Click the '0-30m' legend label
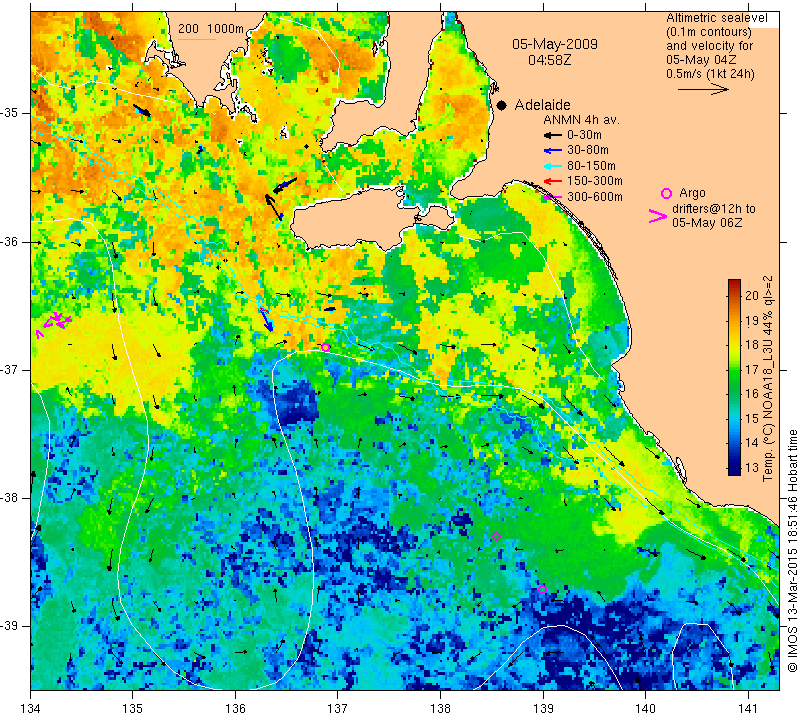This screenshot has width=800, height=720. [584, 135]
